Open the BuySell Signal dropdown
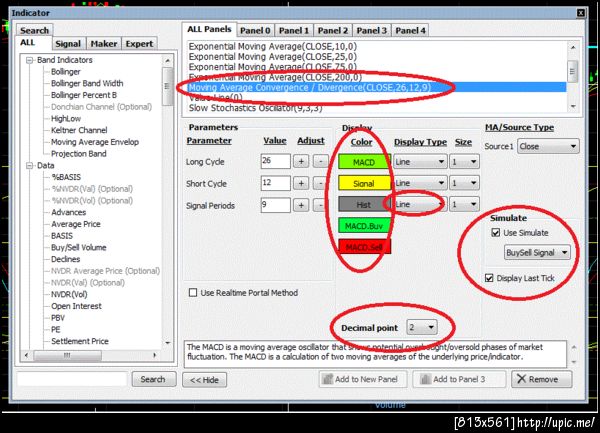 tap(537, 252)
